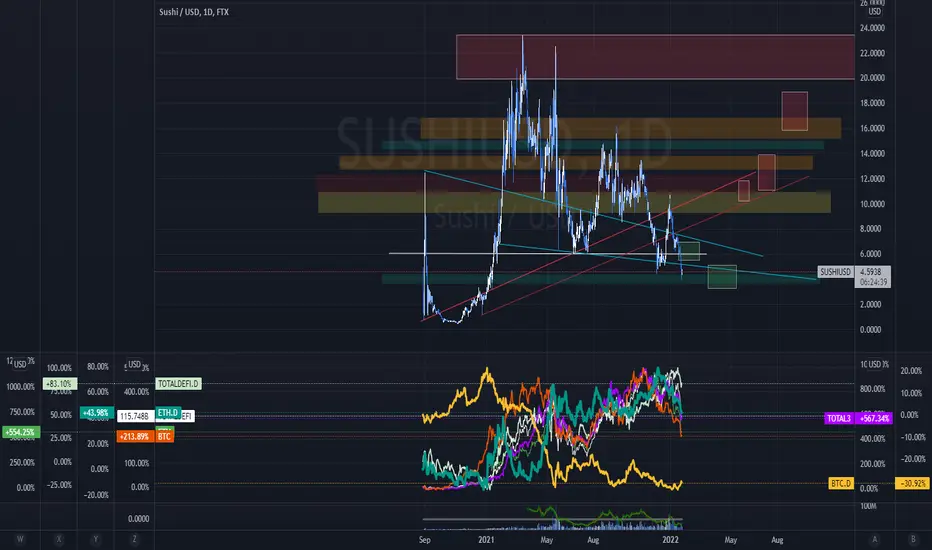This screenshot has height=550, width=932.
Task: Click the +83.10% value tag
Action: 60,384
